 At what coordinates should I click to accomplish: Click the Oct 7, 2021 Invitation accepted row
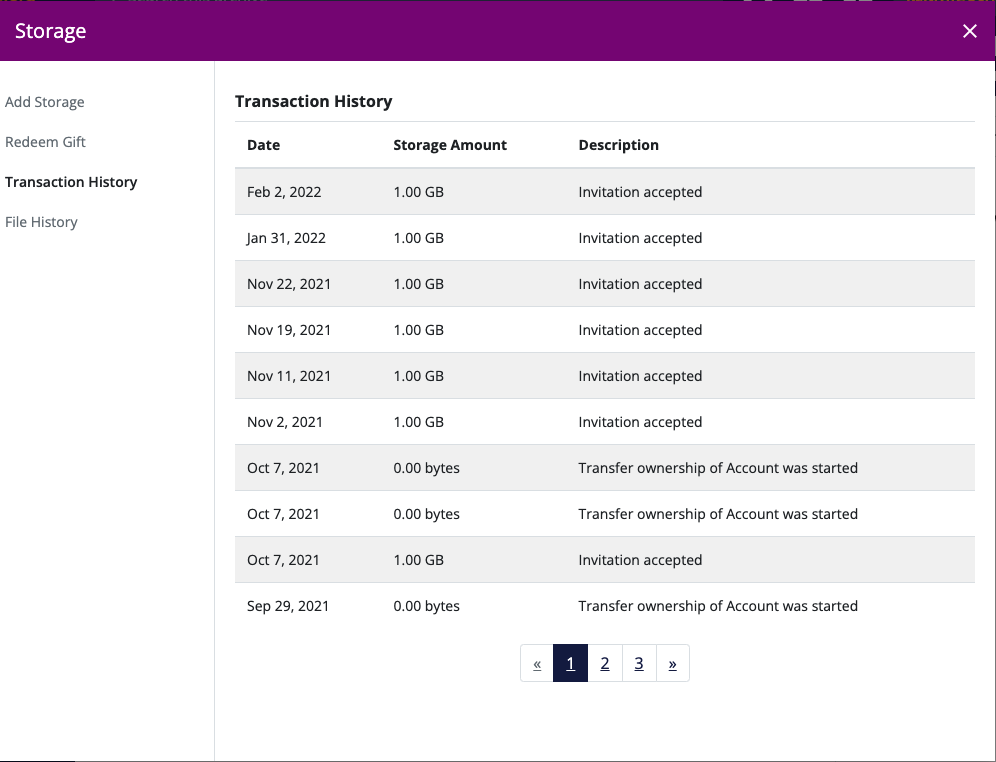tap(605, 560)
